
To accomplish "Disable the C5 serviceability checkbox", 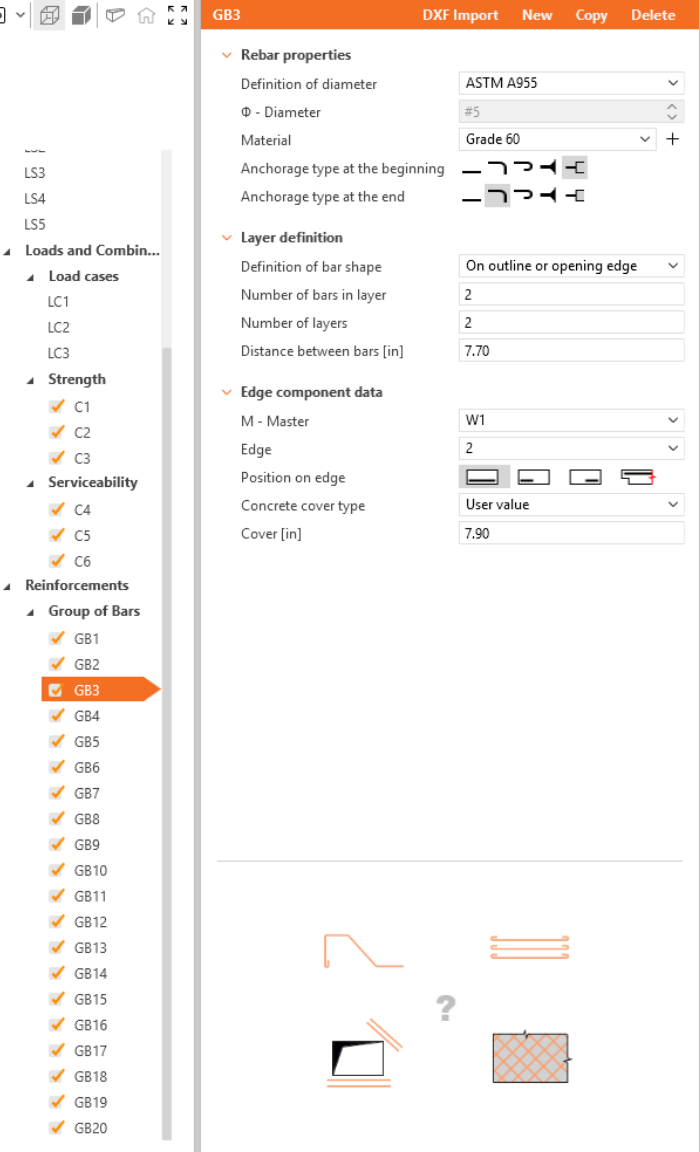I will coord(56,536).
